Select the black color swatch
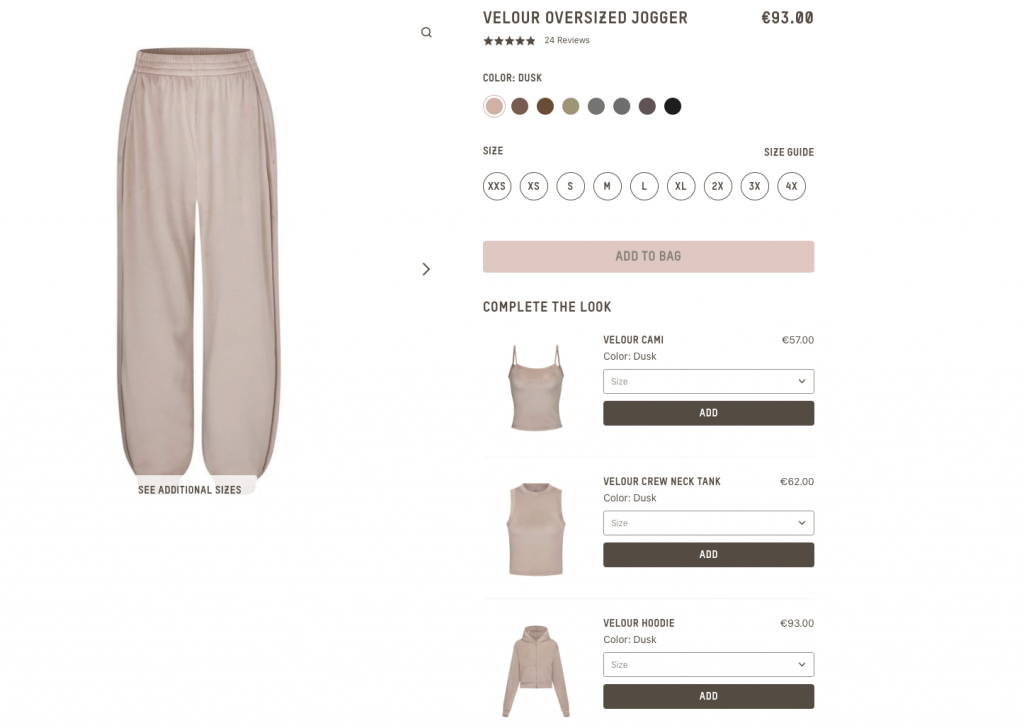The image size is (1024, 728). coord(673,106)
